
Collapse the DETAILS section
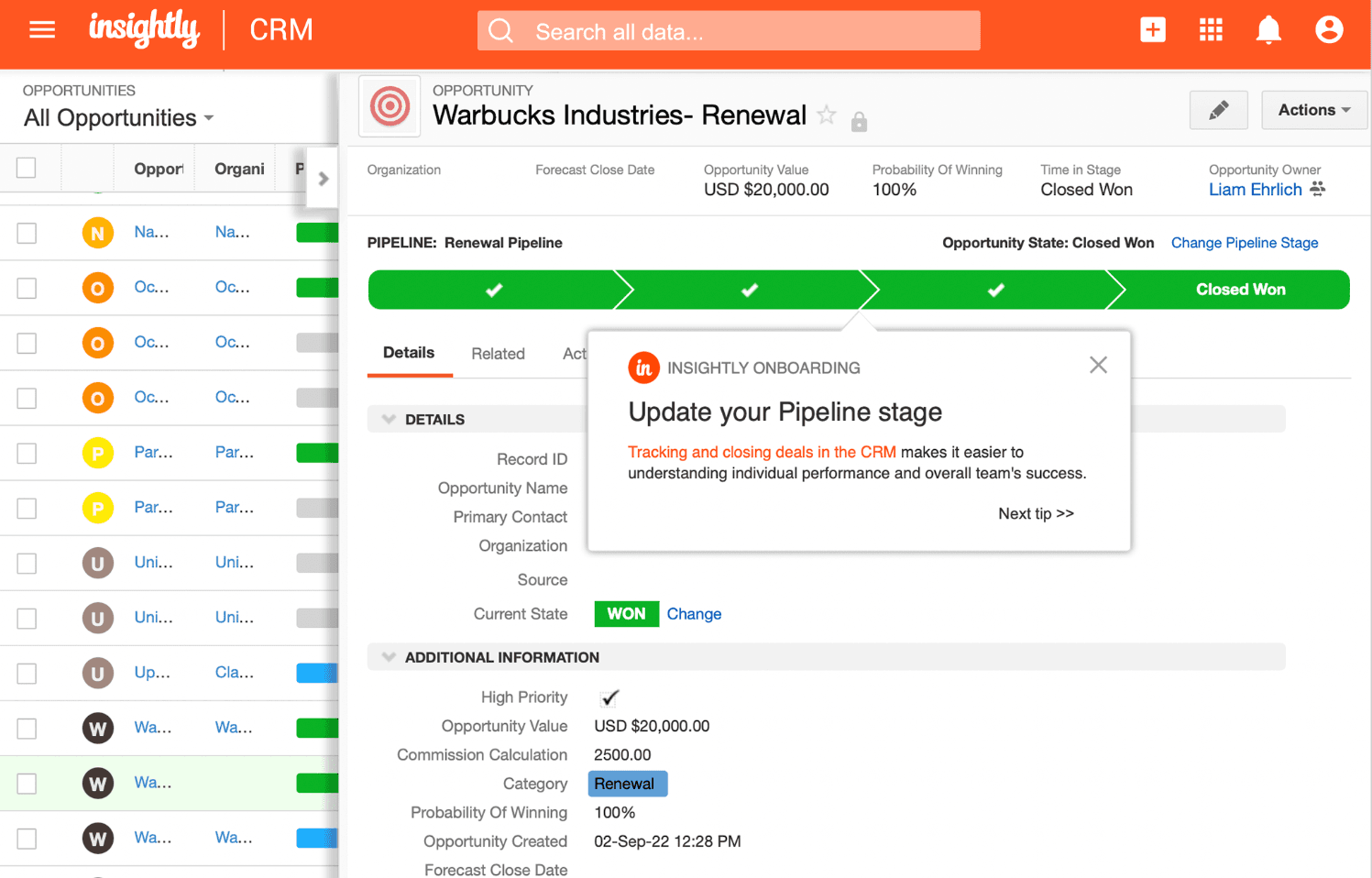coord(389,419)
